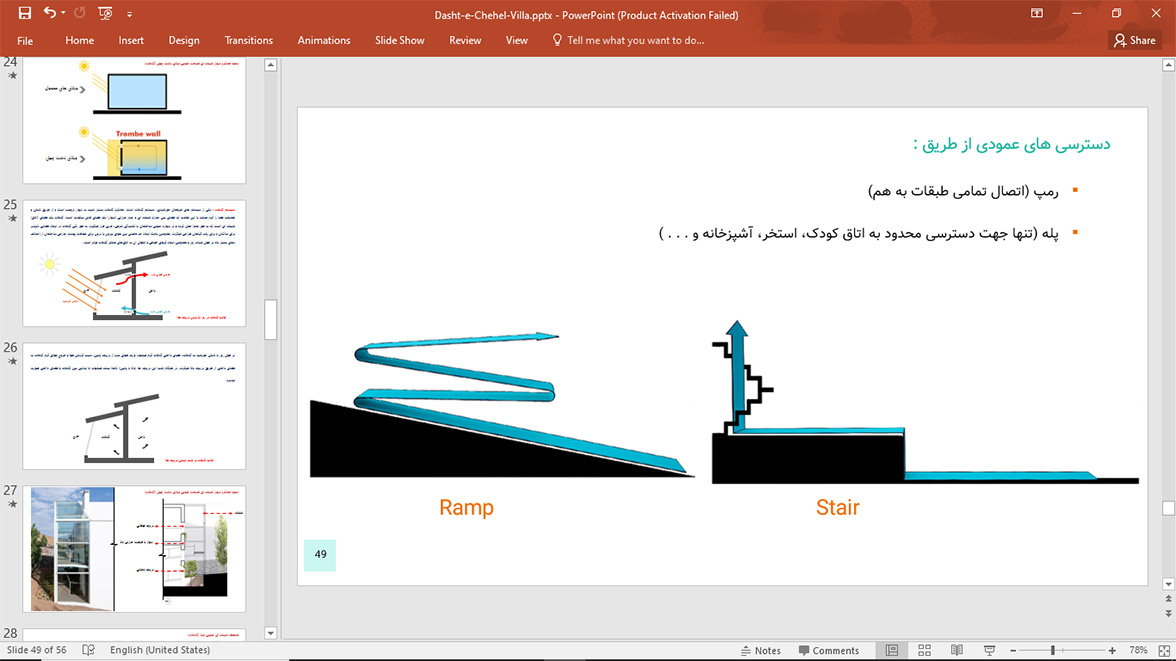Click the animation star under slide 25 number
1176x661 pixels.
click(12, 218)
